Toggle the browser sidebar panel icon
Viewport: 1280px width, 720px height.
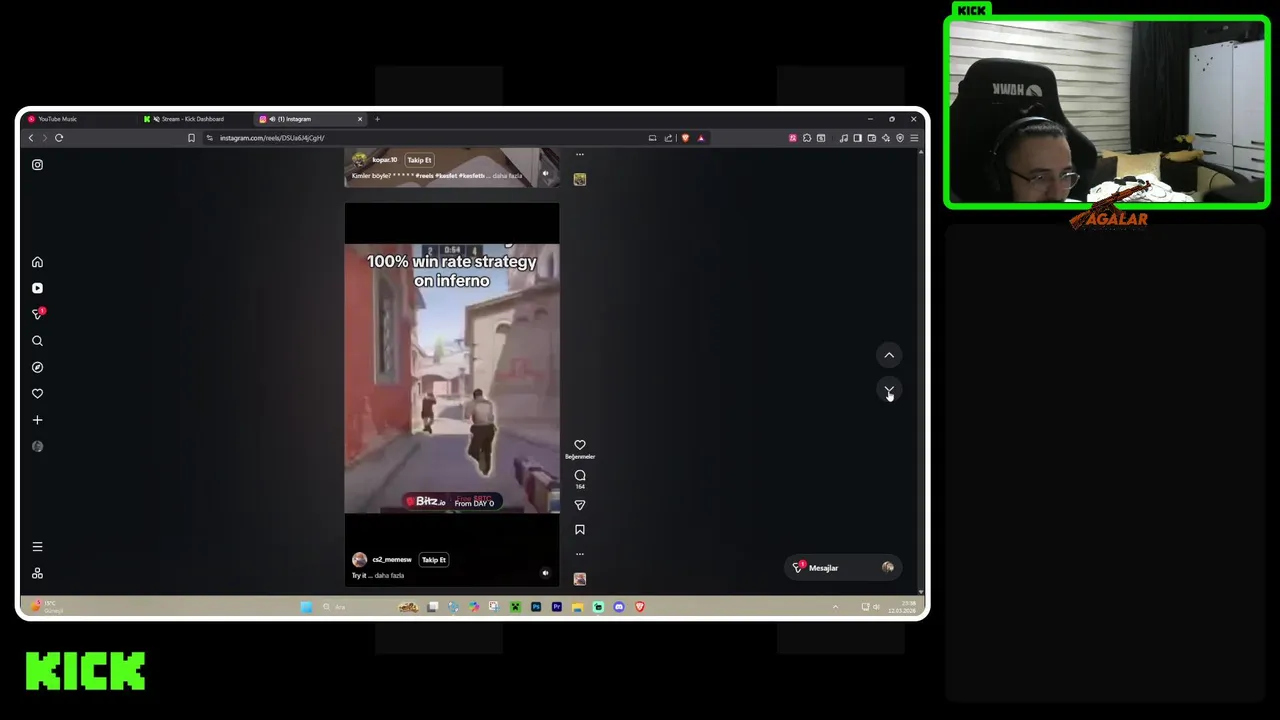857,138
